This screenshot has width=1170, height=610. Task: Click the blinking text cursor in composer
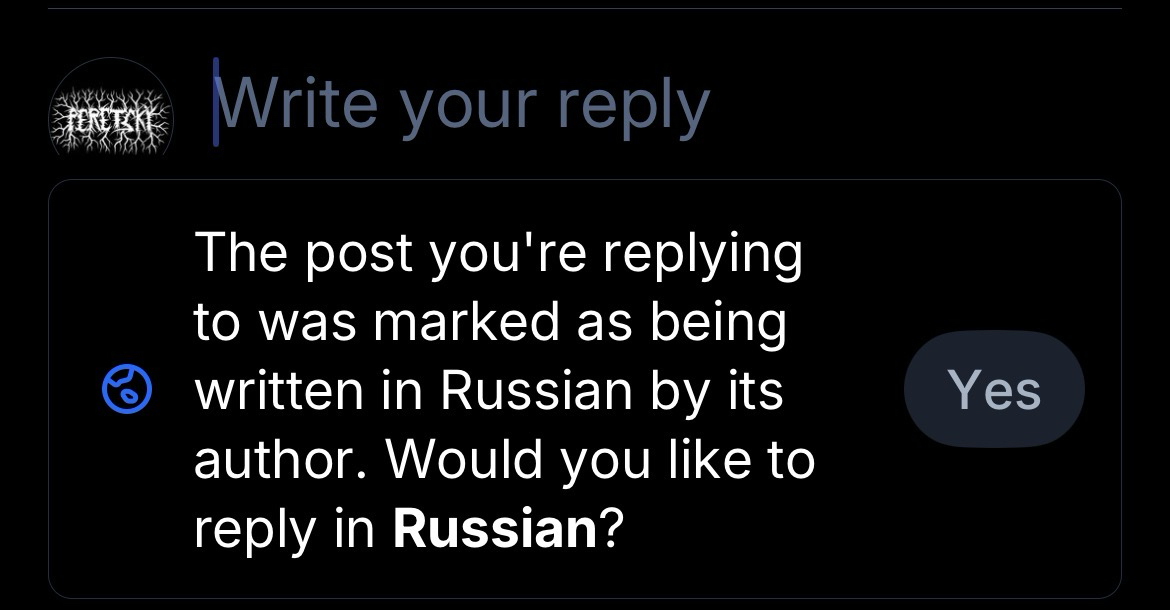216,102
